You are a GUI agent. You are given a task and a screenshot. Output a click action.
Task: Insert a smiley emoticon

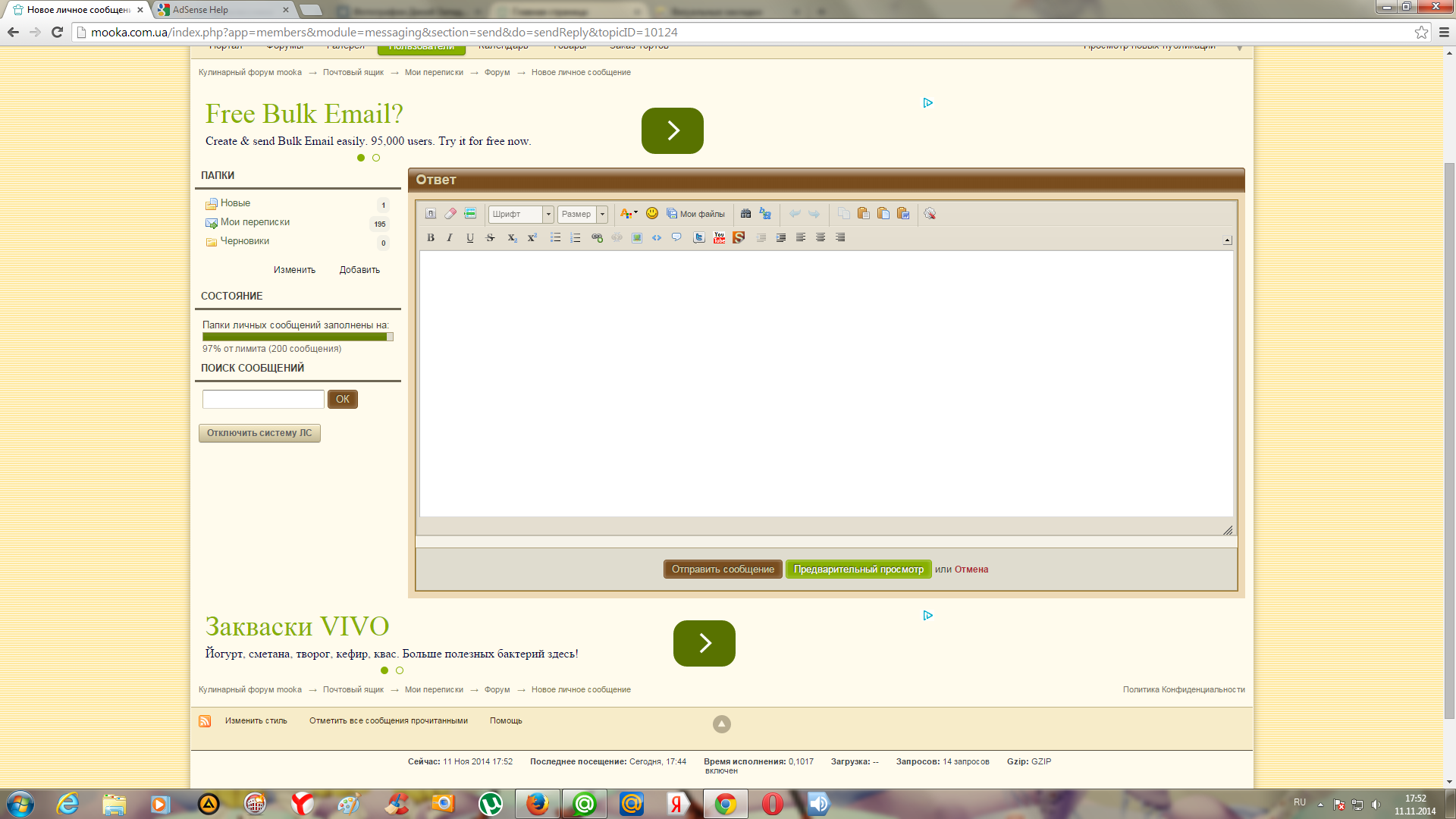click(651, 213)
